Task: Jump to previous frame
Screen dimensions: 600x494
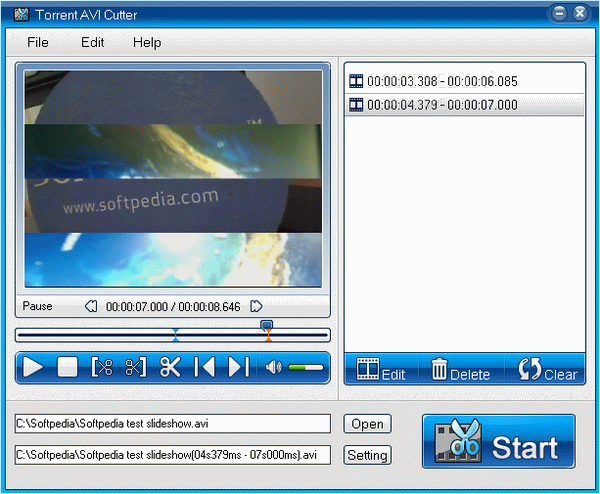Action: pyautogui.click(x=204, y=367)
